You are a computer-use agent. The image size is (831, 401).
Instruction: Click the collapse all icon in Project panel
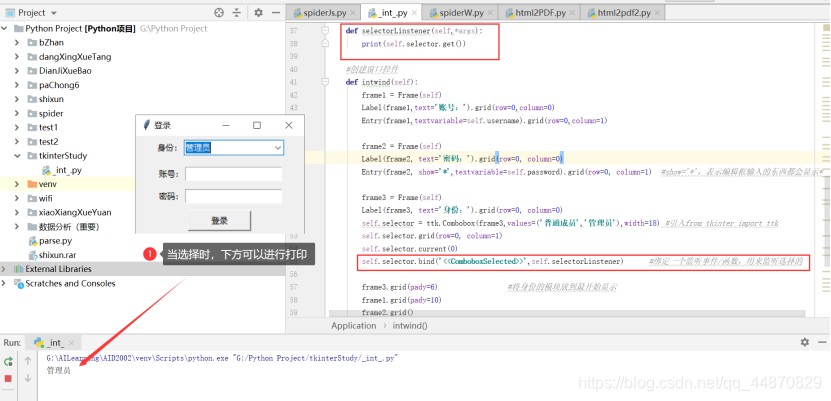point(236,12)
